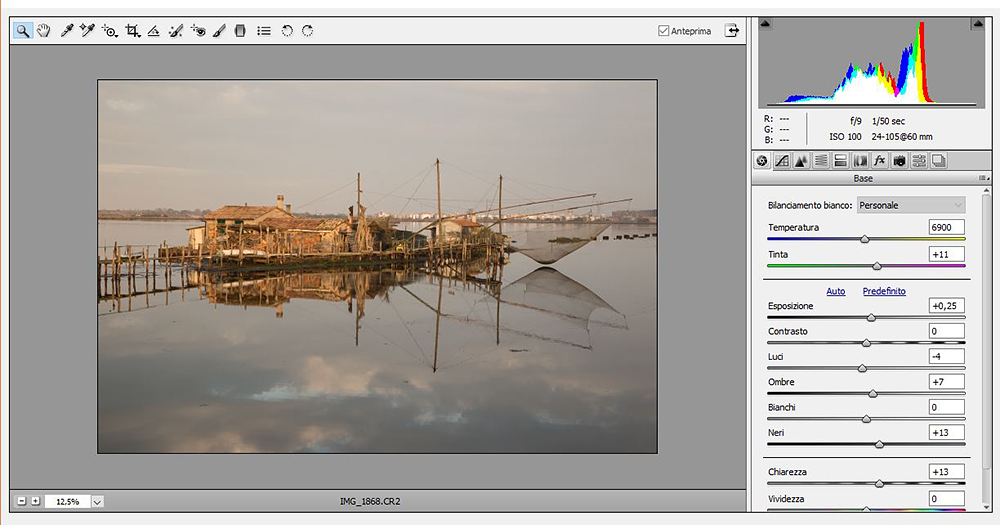Click the Vividezza value field
This screenshot has height=525, width=1000.
pyautogui.click(x=946, y=499)
